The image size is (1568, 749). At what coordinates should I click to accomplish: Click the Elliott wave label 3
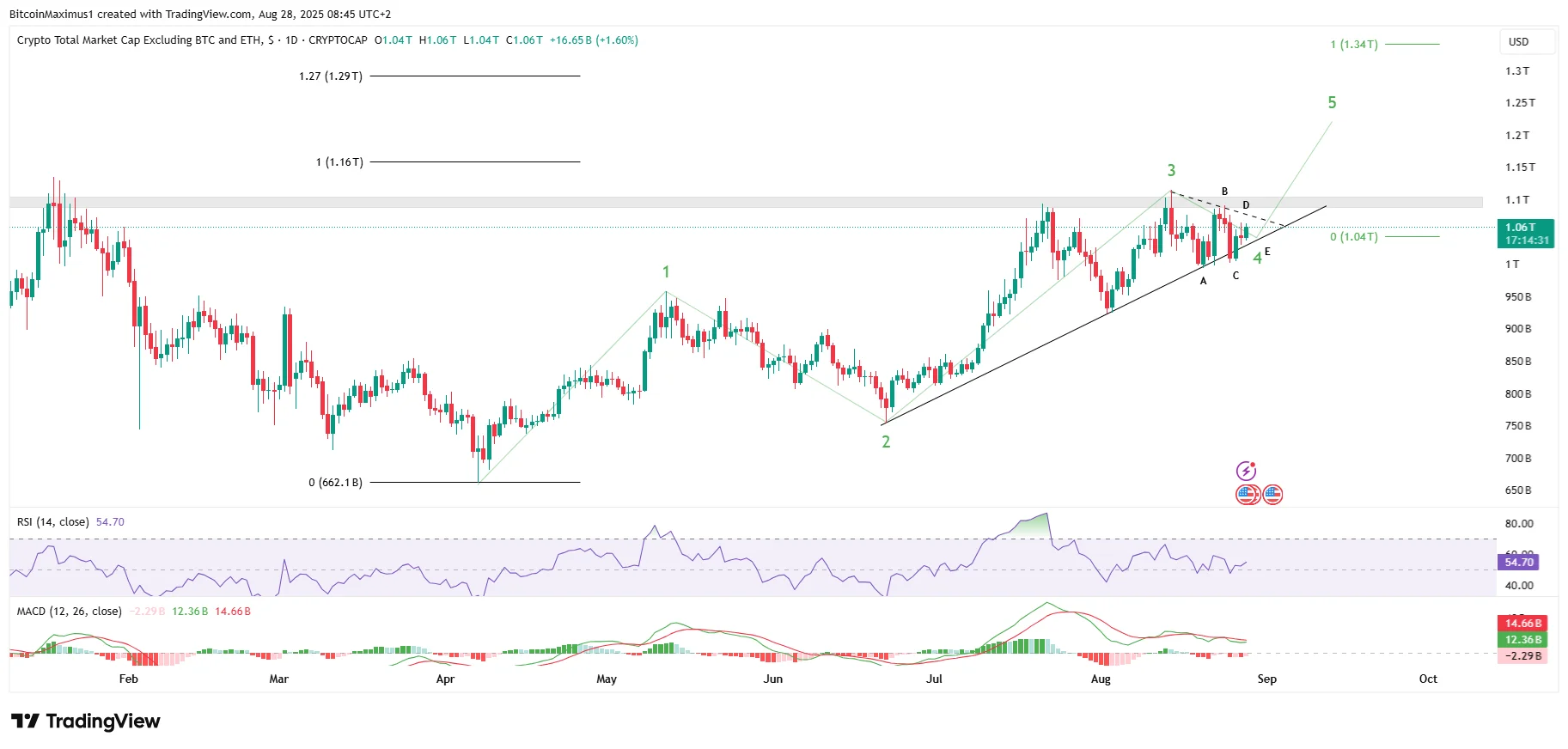[x=1171, y=171]
